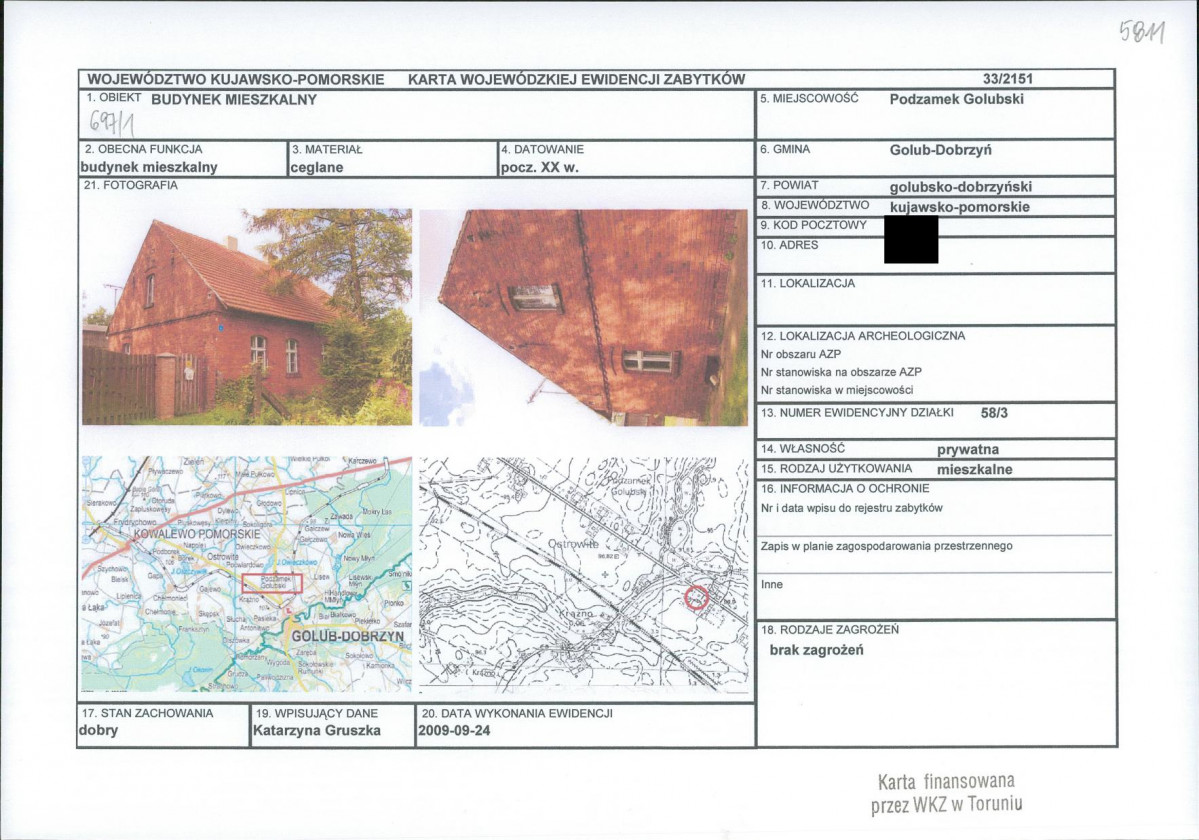Click the black-and-white topographic map

[584, 575]
